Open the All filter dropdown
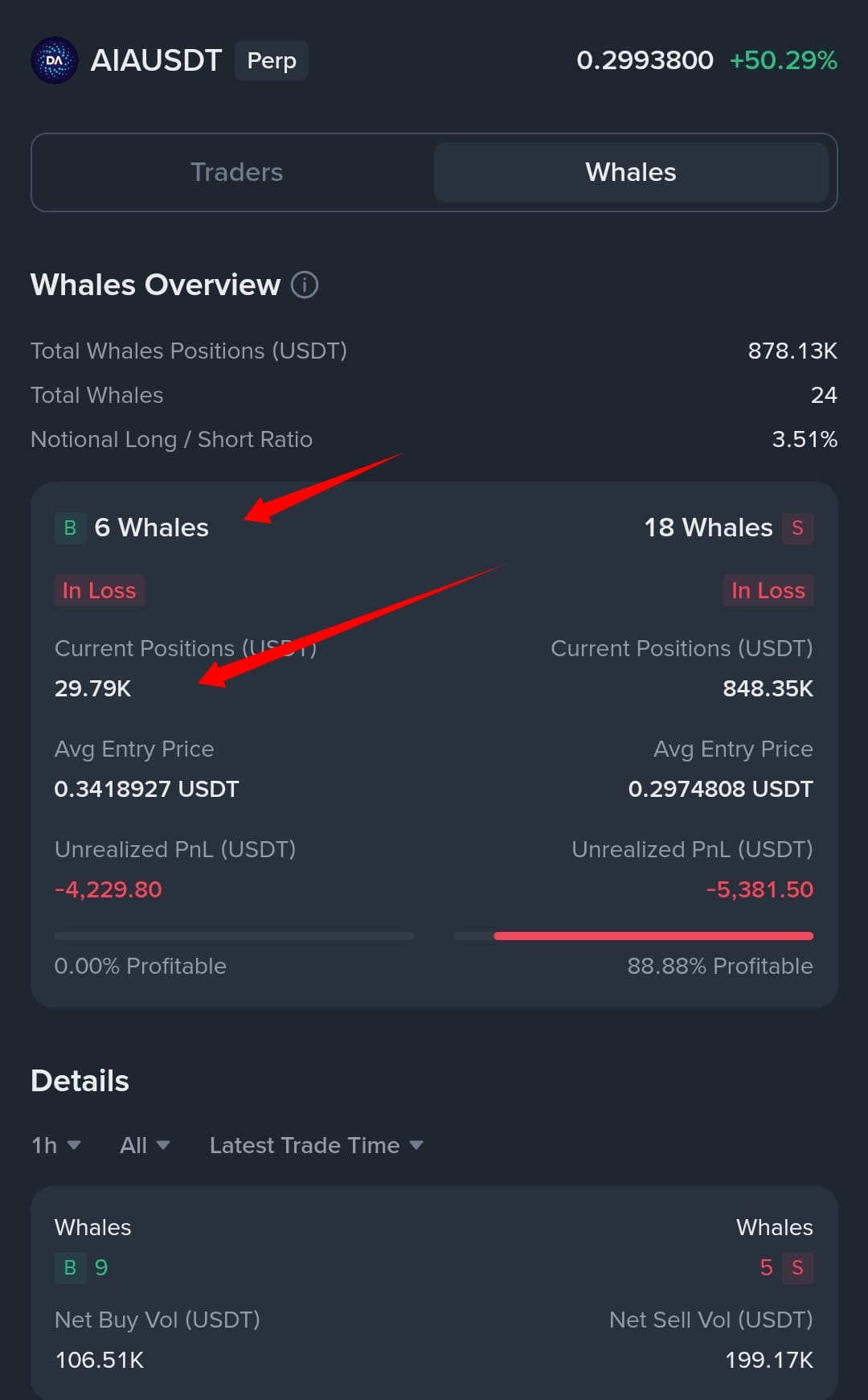The height and width of the screenshot is (1400, 868). [x=145, y=1145]
